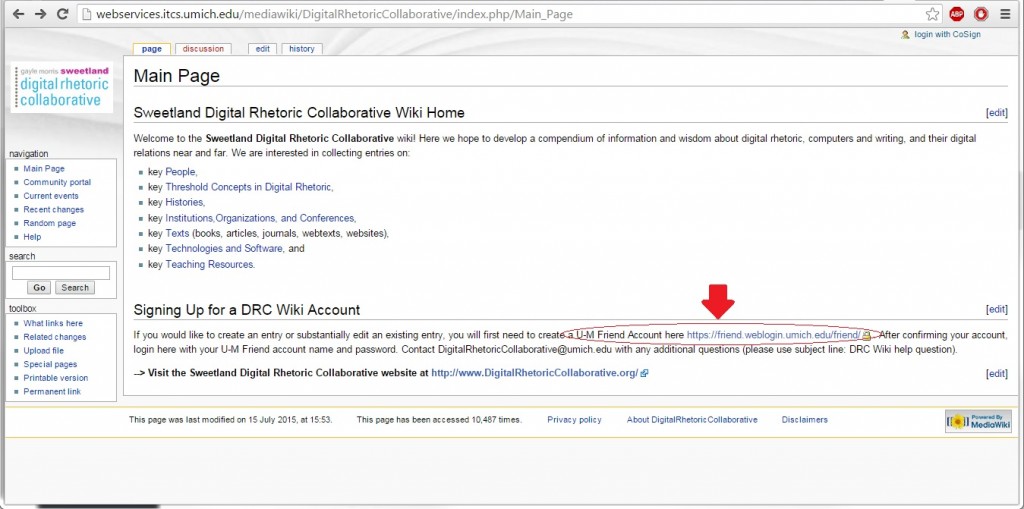This screenshot has height=509, width=1024.
Task: Open the Technologies and Software link
Action: 224,249
